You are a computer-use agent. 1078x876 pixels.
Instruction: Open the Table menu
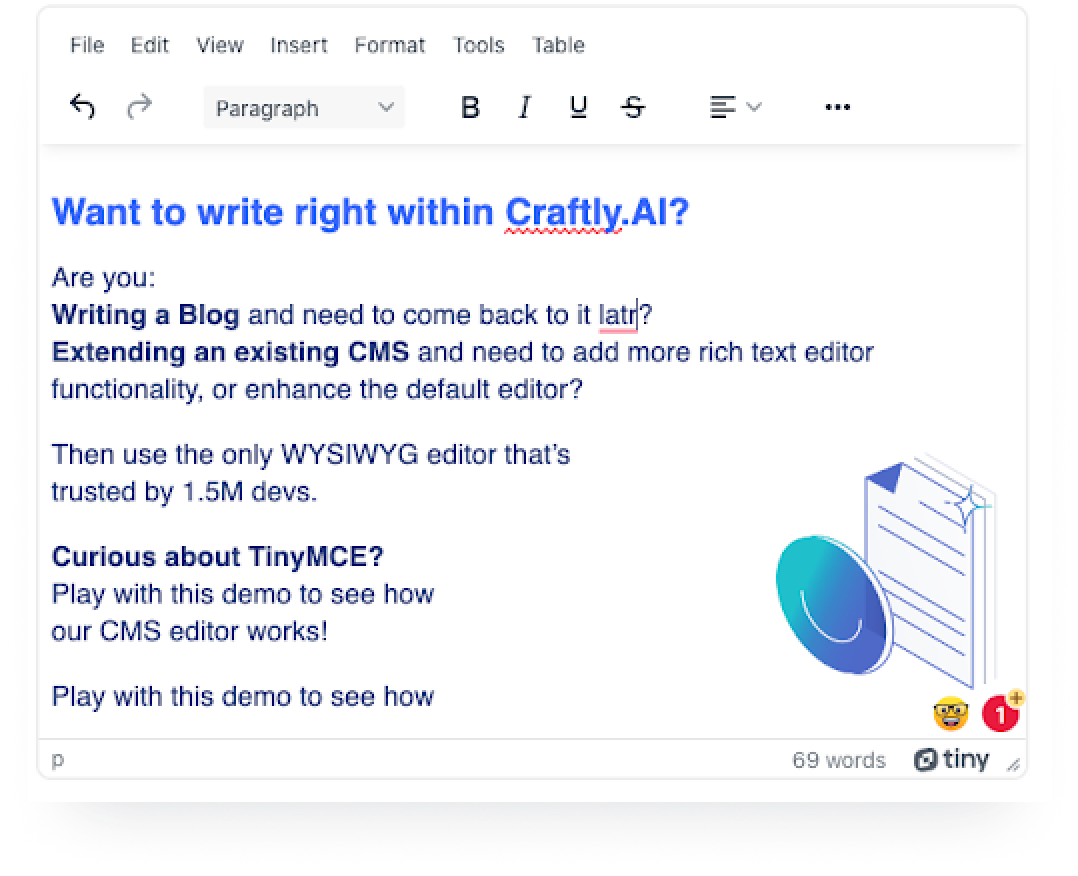(558, 45)
